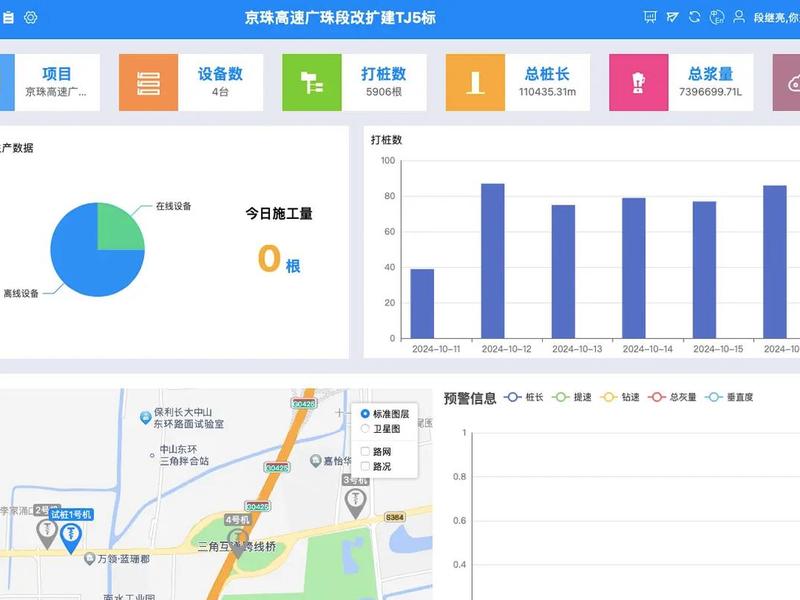Open the 总浆量 card

[681, 83]
